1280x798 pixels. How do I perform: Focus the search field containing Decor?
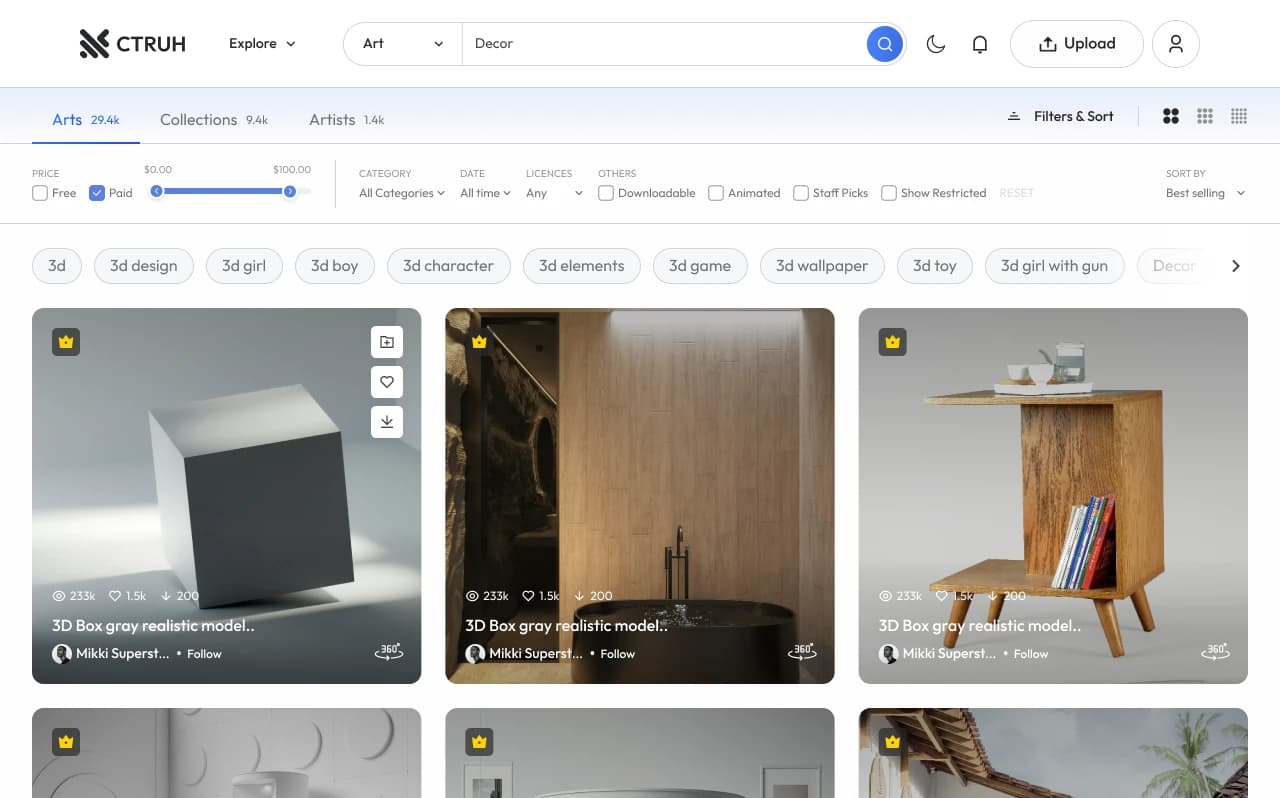click(664, 44)
